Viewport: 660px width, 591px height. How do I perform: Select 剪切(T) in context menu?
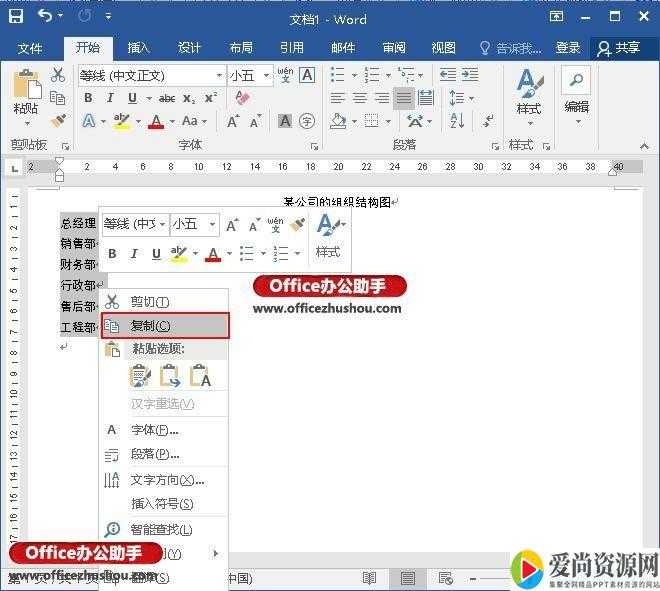pyautogui.click(x=164, y=301)
